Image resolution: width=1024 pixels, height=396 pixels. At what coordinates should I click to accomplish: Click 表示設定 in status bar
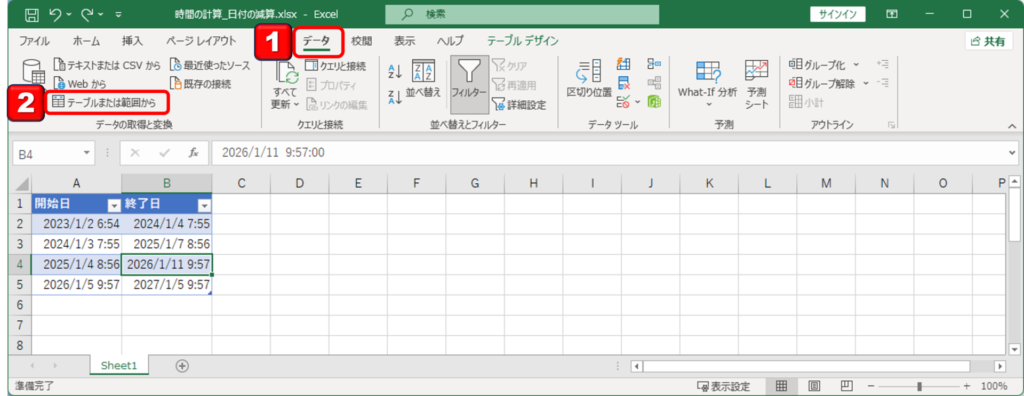point(724,386)
